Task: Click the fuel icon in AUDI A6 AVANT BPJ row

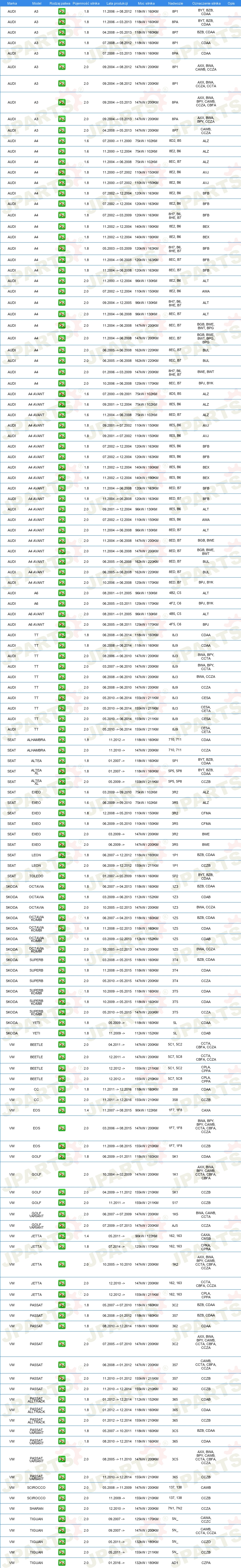Action: (61, 624)
